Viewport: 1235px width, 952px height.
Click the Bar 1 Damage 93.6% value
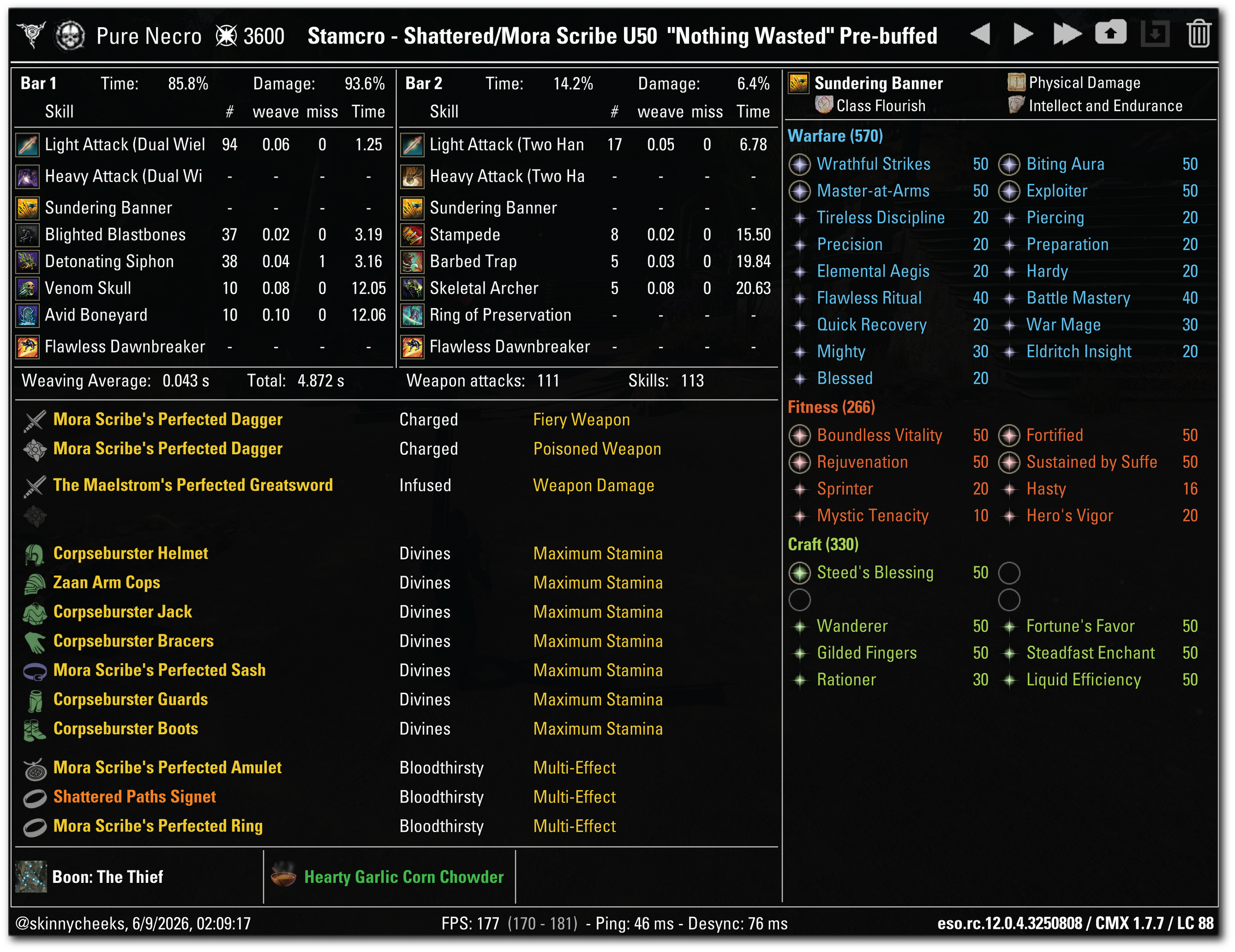click(364, 83)
